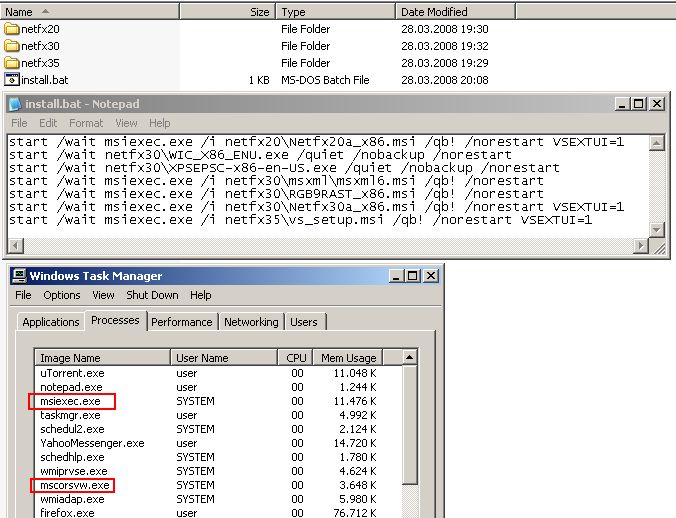Open Task Manager View menu
This screenshot has height=518, width=676.
(x=103, y=295)
